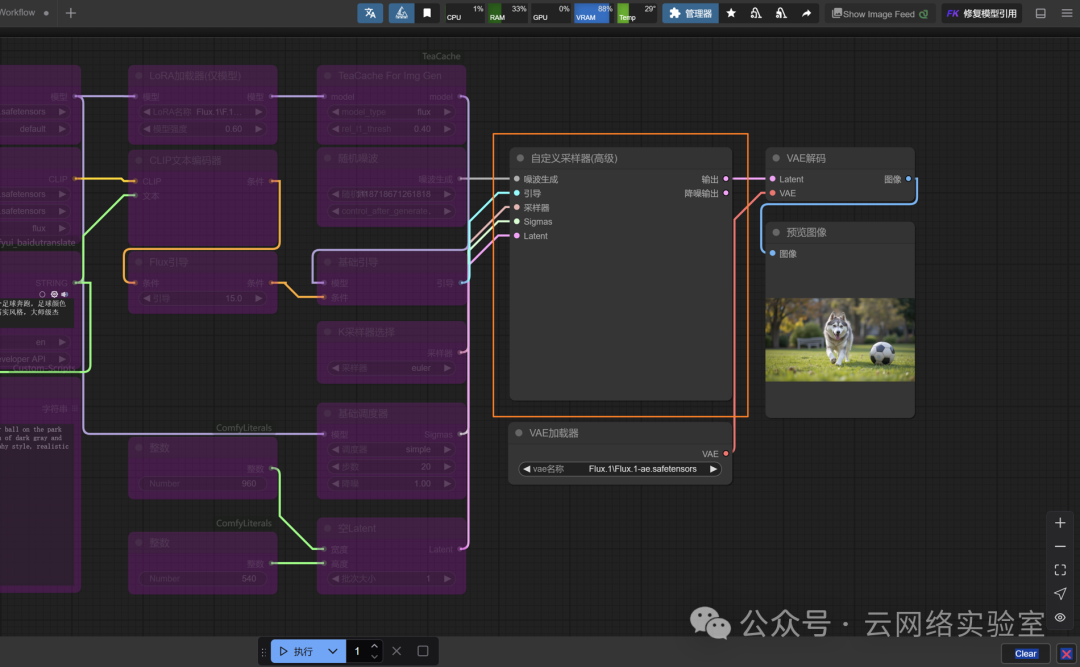This screenshot has height=667, width=1080.
Task: Toggle link visibility with the eye icon
Action: 1060,617
